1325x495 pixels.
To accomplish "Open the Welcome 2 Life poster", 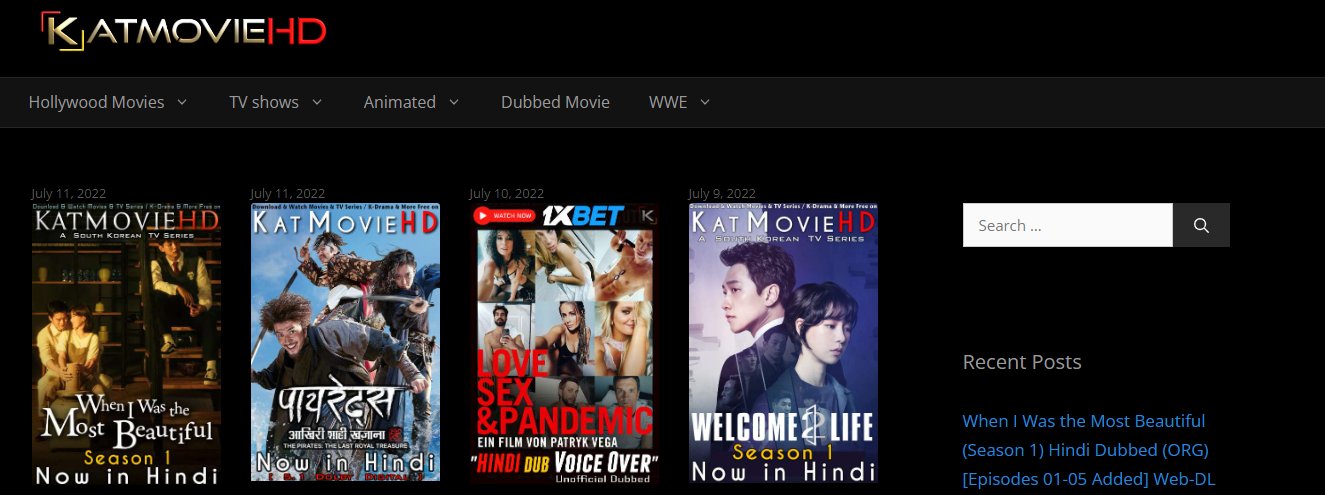I will [783, 342].
